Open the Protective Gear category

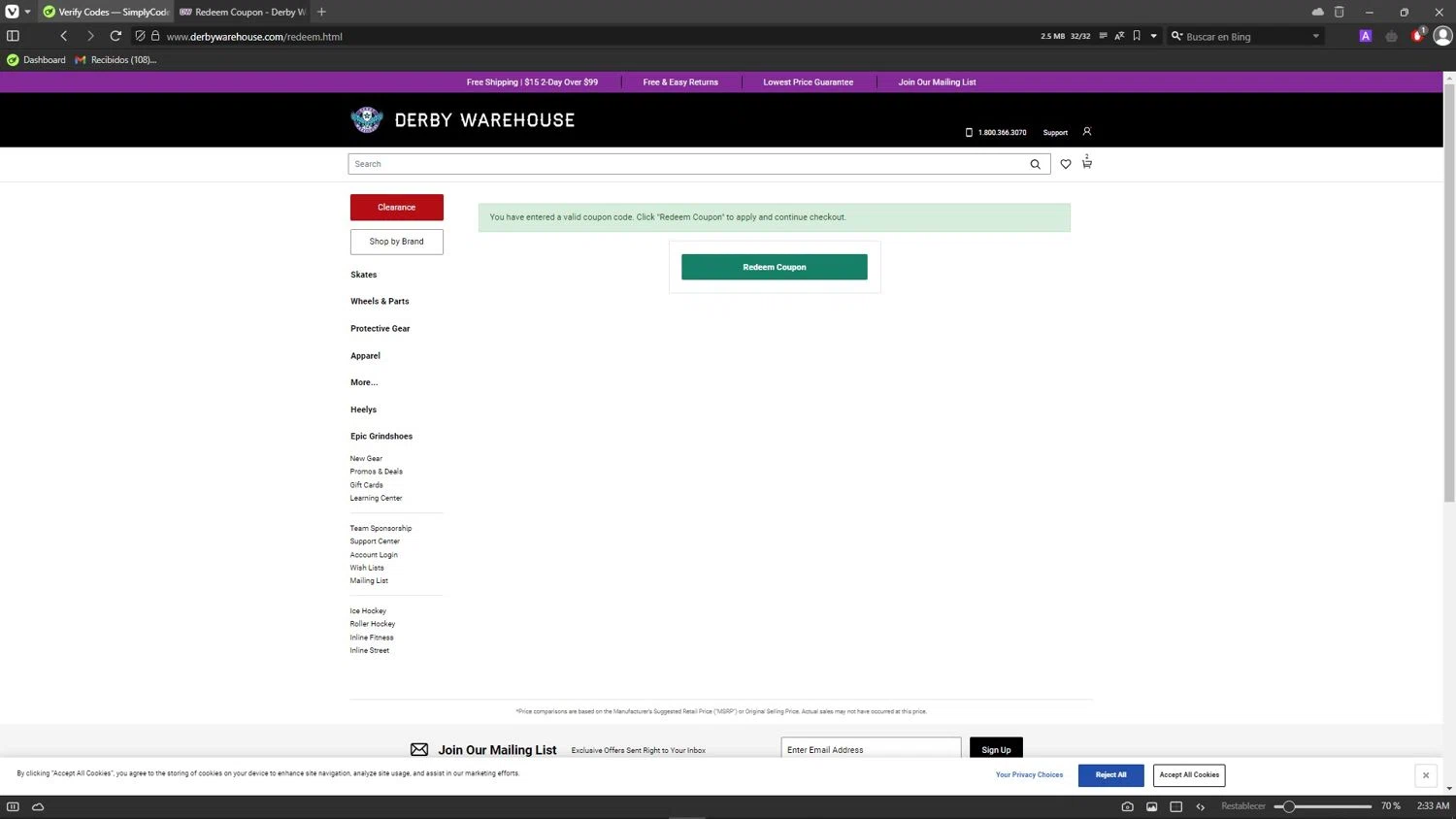(381, 328)
